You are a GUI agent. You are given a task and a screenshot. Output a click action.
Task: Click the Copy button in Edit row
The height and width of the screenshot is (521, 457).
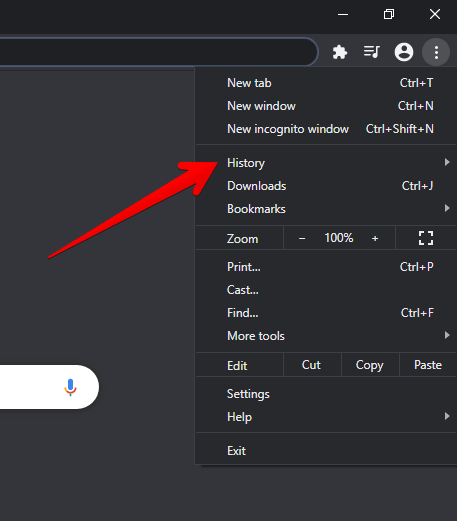[370, 365]
